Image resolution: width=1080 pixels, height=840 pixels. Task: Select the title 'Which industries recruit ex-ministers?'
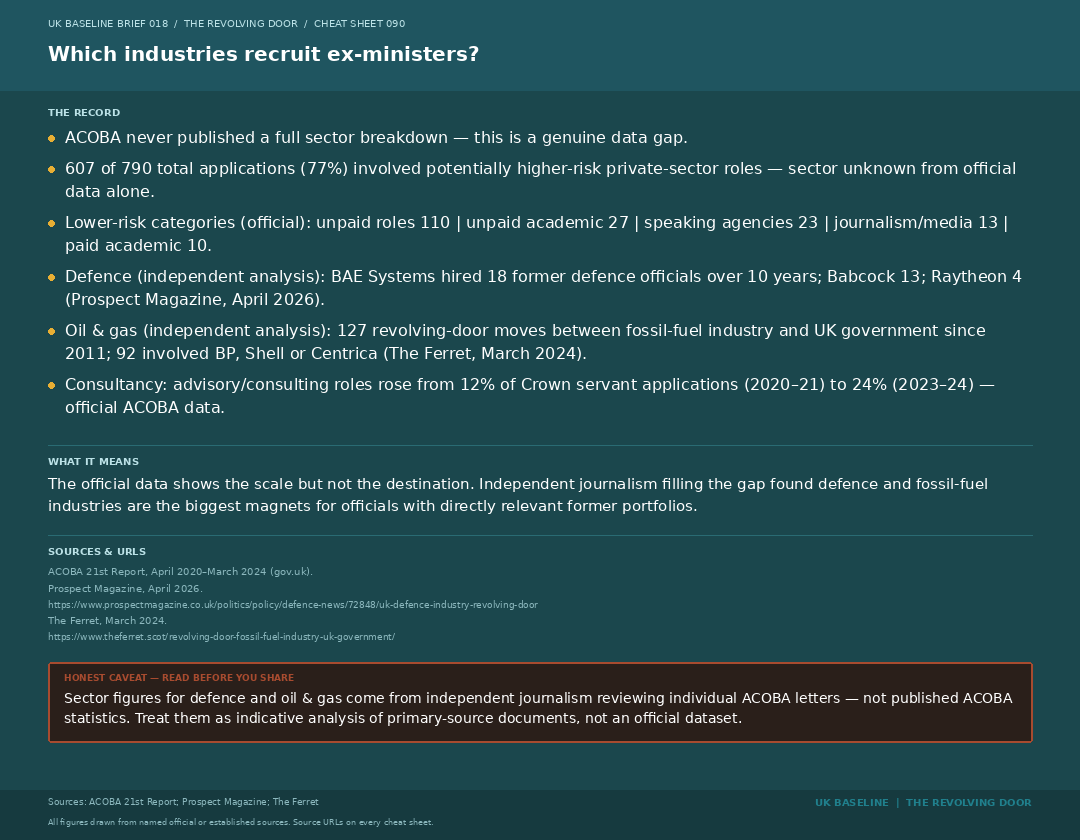coord(263,54)
